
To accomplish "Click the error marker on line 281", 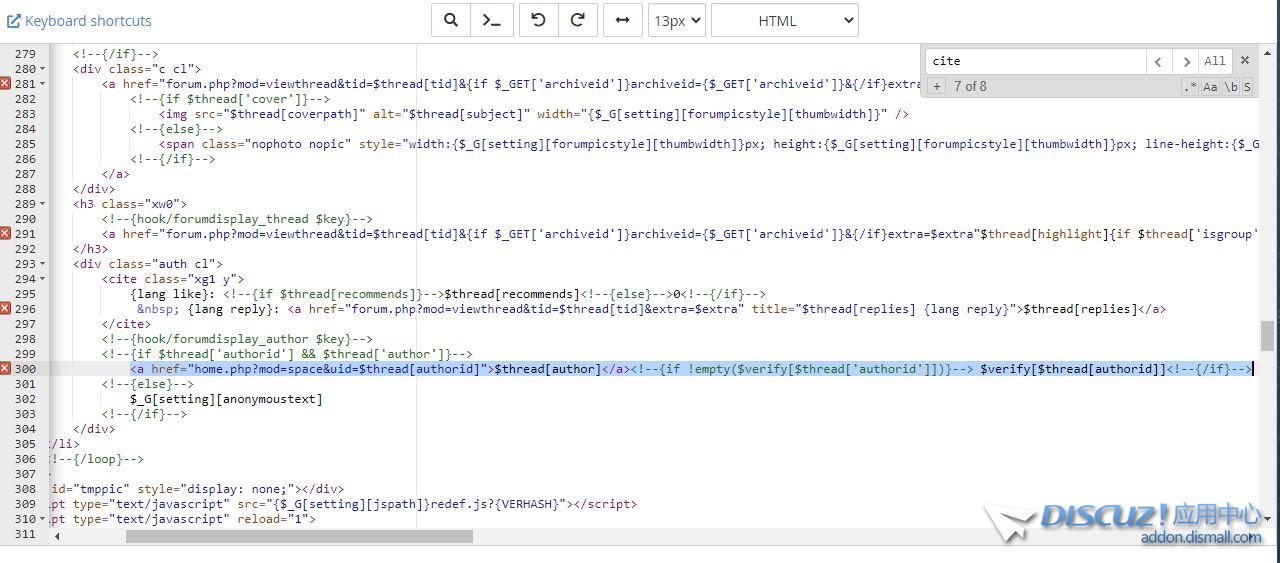I will click(x=5, y=84).
